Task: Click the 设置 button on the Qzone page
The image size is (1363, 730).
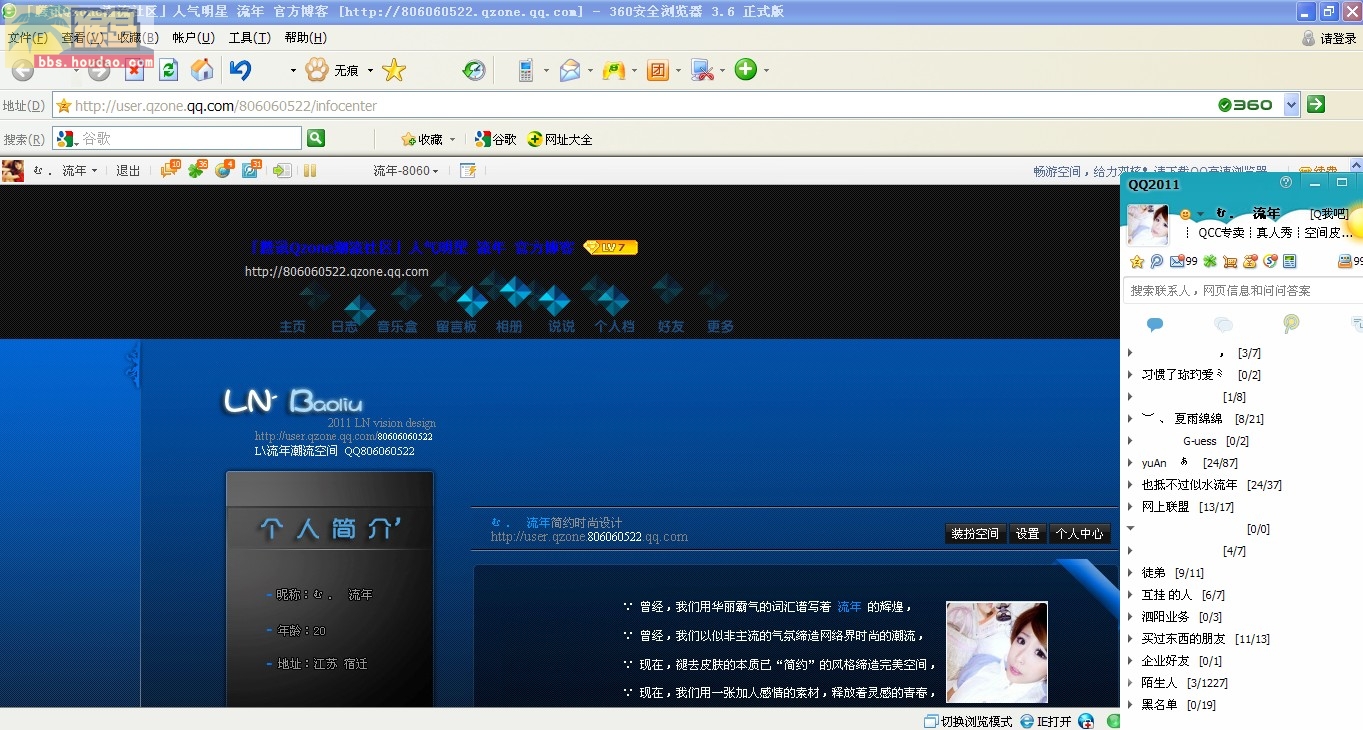Action: (1028, 534)
